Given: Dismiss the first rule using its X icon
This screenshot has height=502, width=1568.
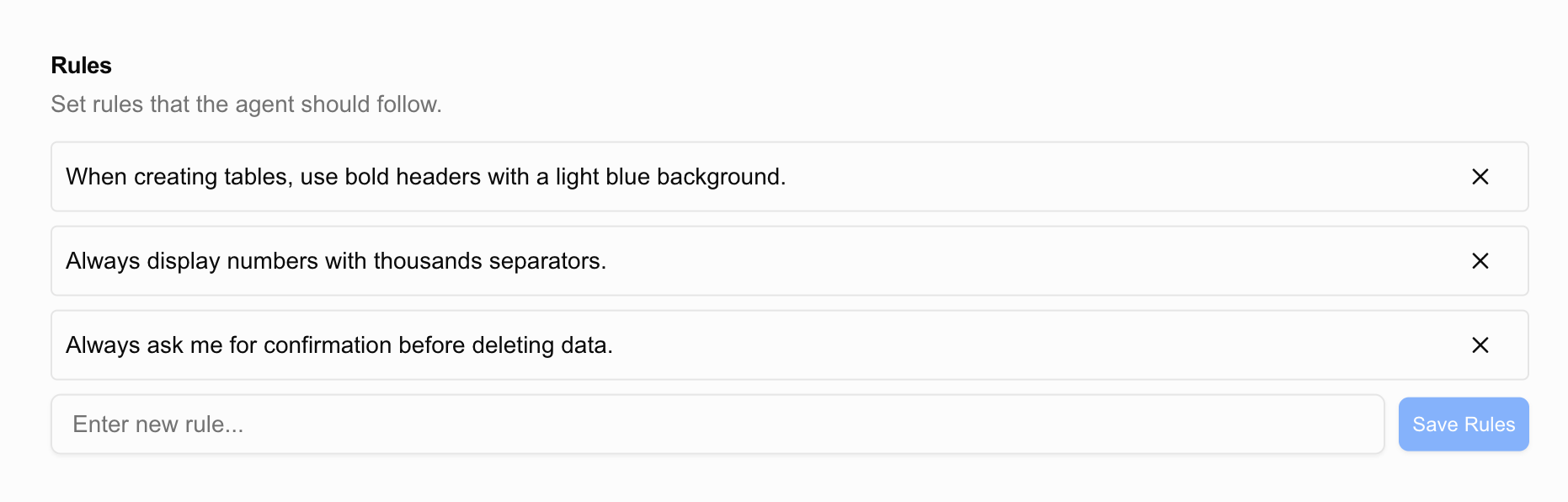Looking at the screenshot, I should (x=1480, y=176).
